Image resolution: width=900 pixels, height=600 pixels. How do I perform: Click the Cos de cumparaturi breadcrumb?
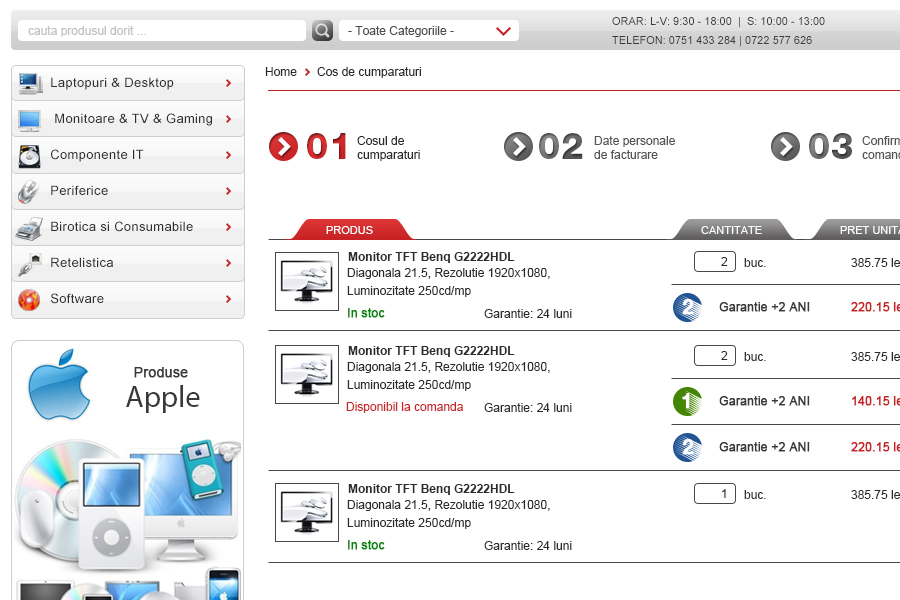click(x=369, y=72)
